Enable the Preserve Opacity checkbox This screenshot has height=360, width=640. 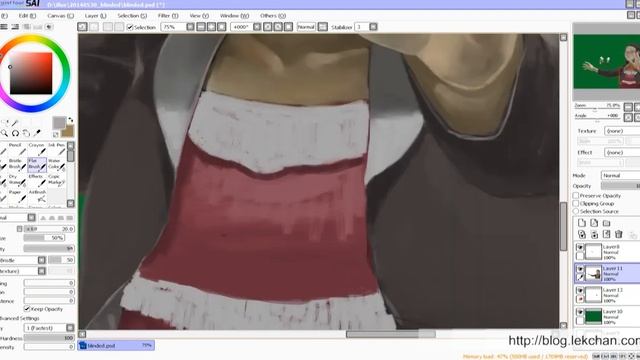coord(576,196)
